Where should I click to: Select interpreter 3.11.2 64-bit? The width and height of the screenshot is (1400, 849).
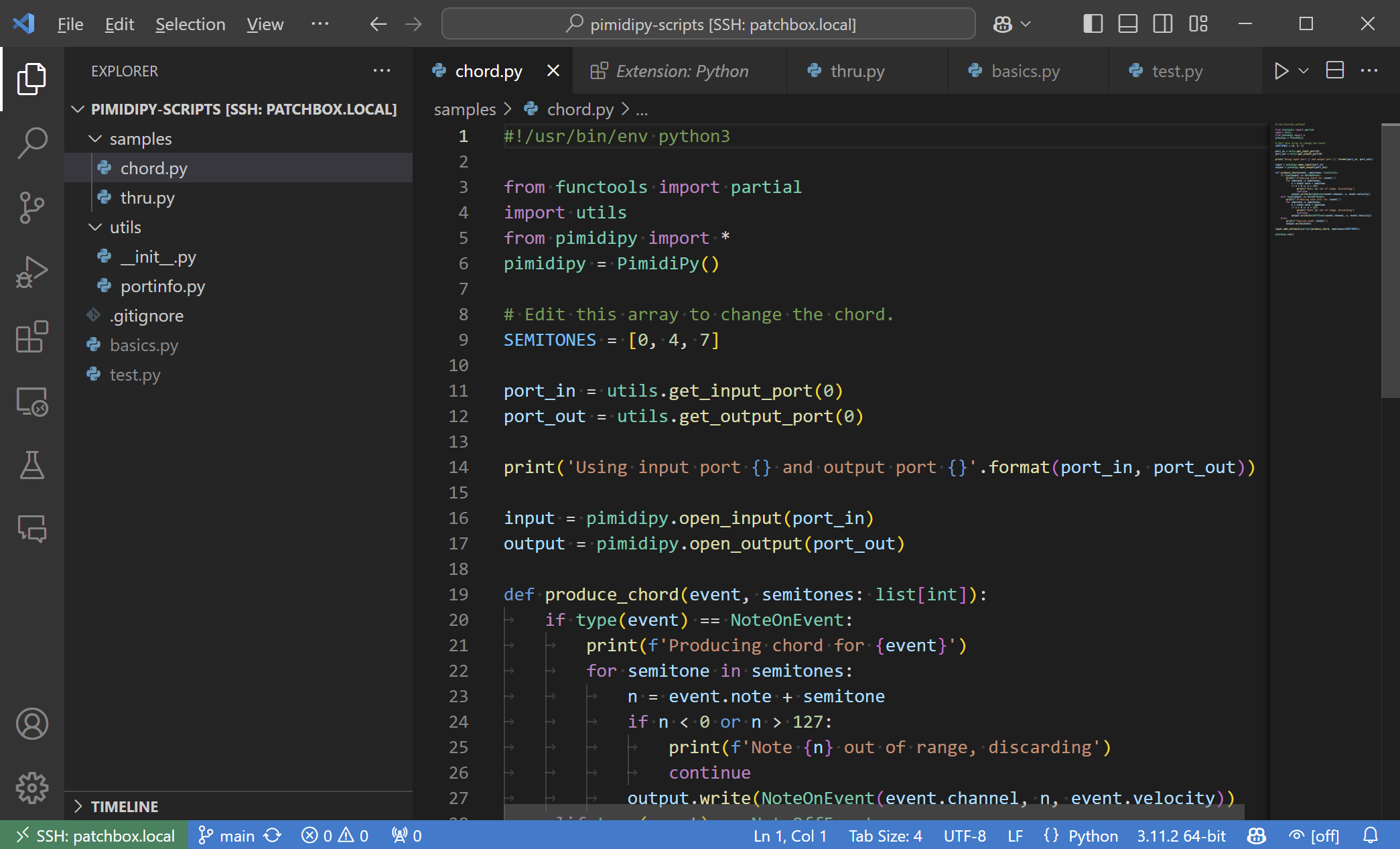[x=1182, y=836]
